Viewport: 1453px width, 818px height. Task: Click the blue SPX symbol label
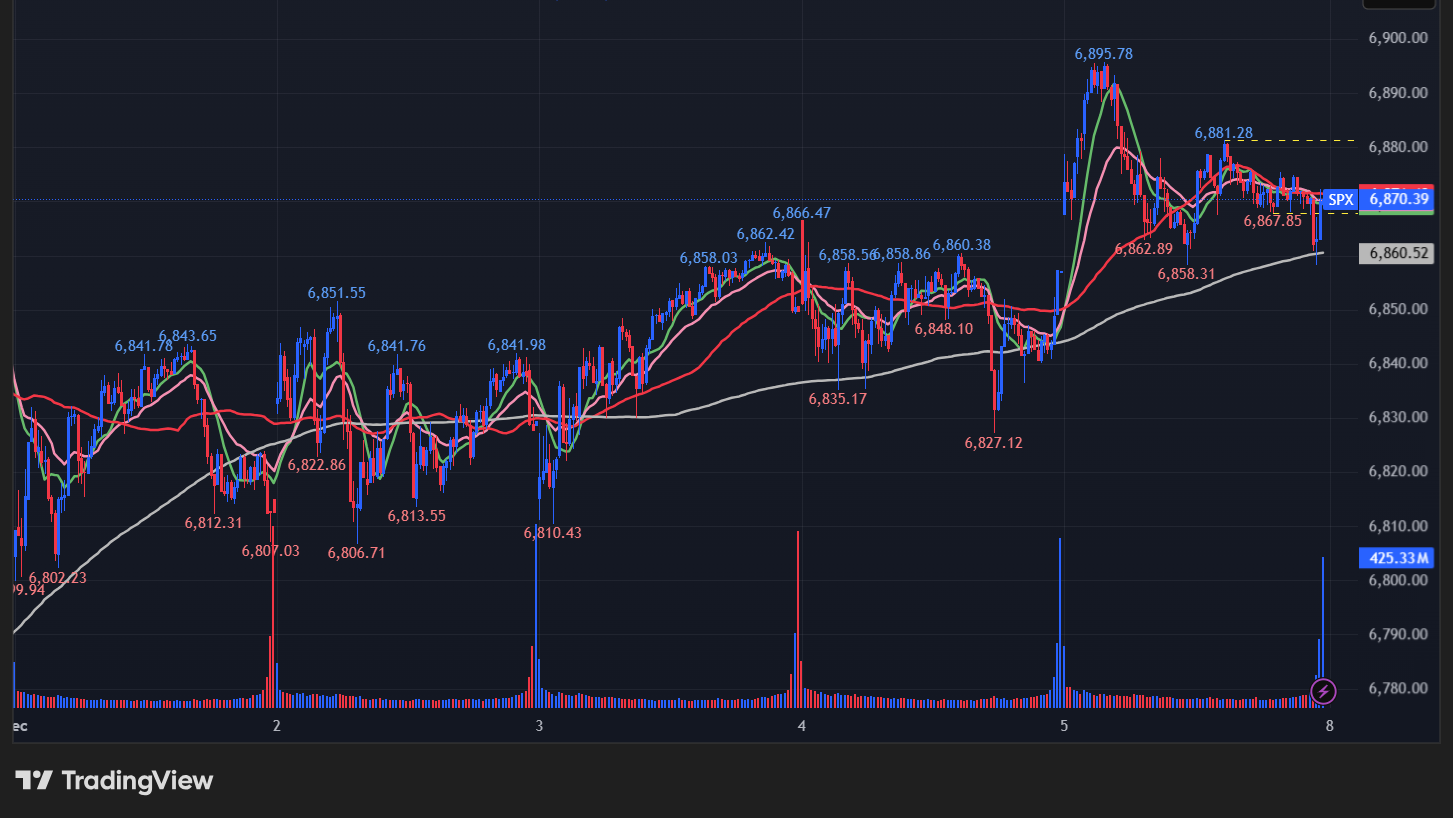(1340, 199)
